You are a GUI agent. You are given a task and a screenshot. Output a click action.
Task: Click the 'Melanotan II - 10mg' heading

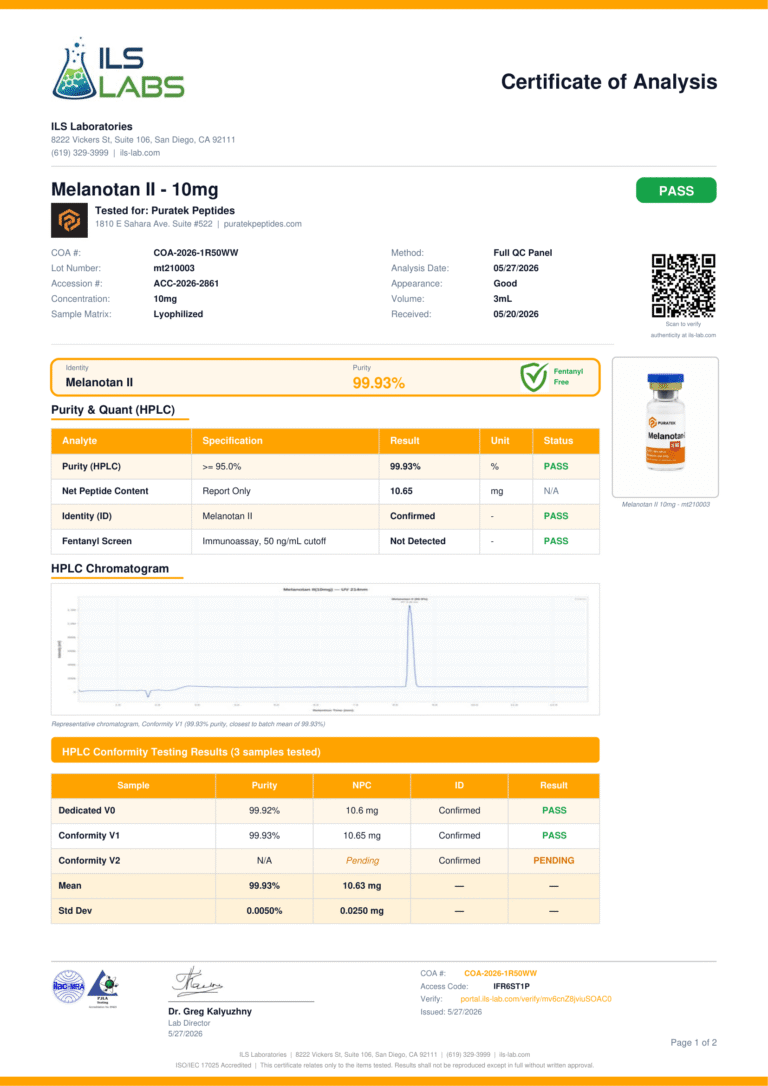point(134,189)
